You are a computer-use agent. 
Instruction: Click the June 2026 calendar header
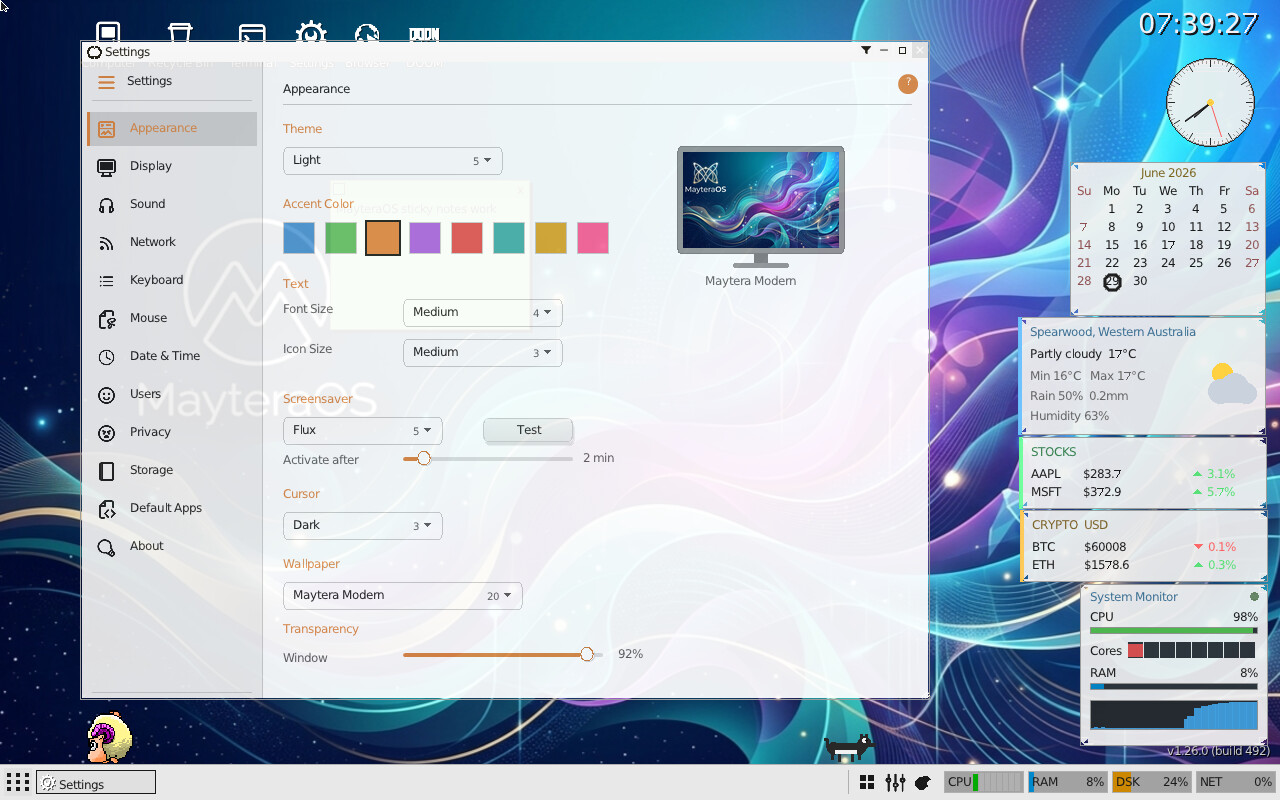coord(1168,173)
